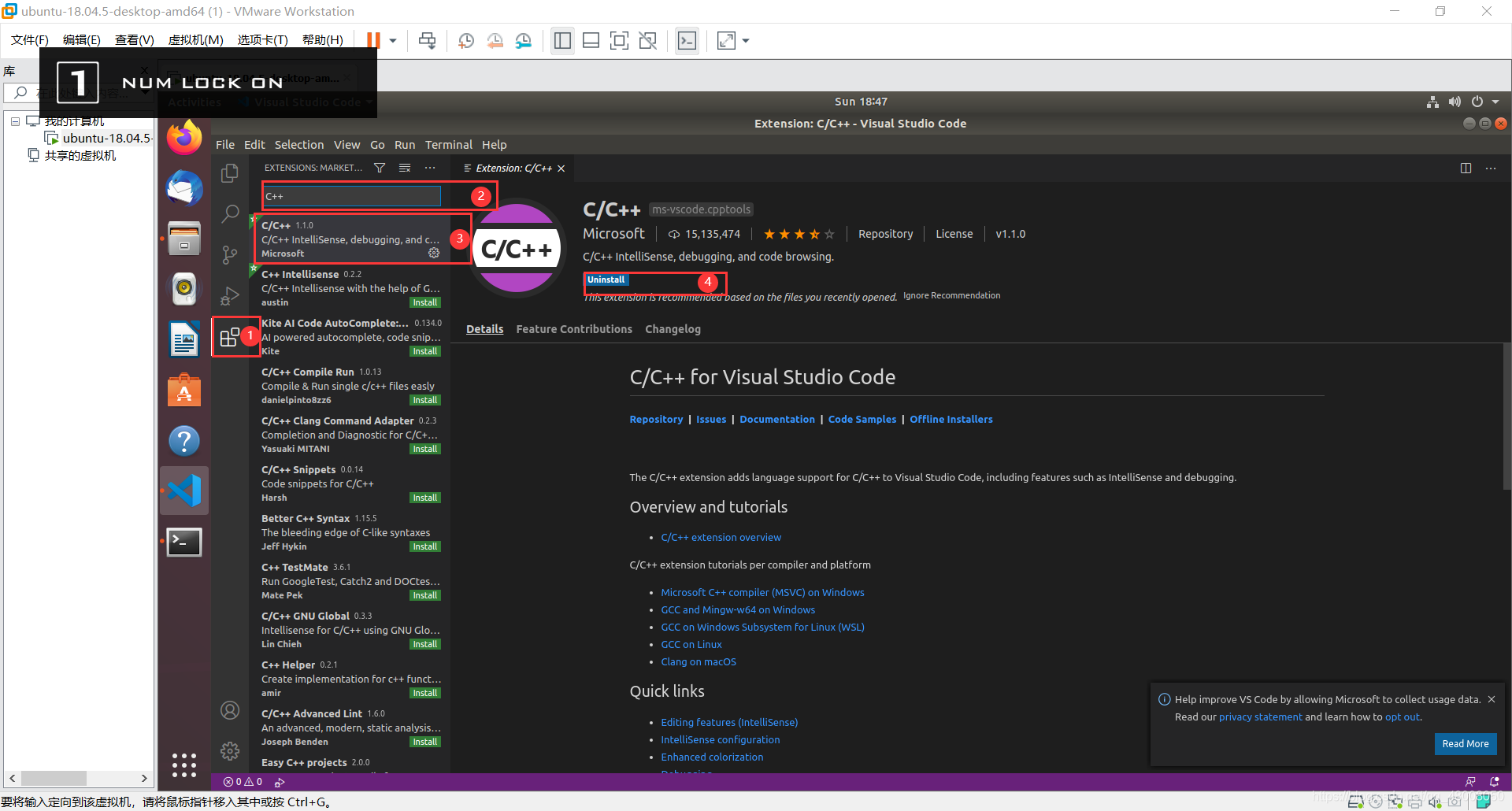Open Rhythmbox from Ubuntu dock
This screenshot has height=811, width=1512.
[184, 288]
